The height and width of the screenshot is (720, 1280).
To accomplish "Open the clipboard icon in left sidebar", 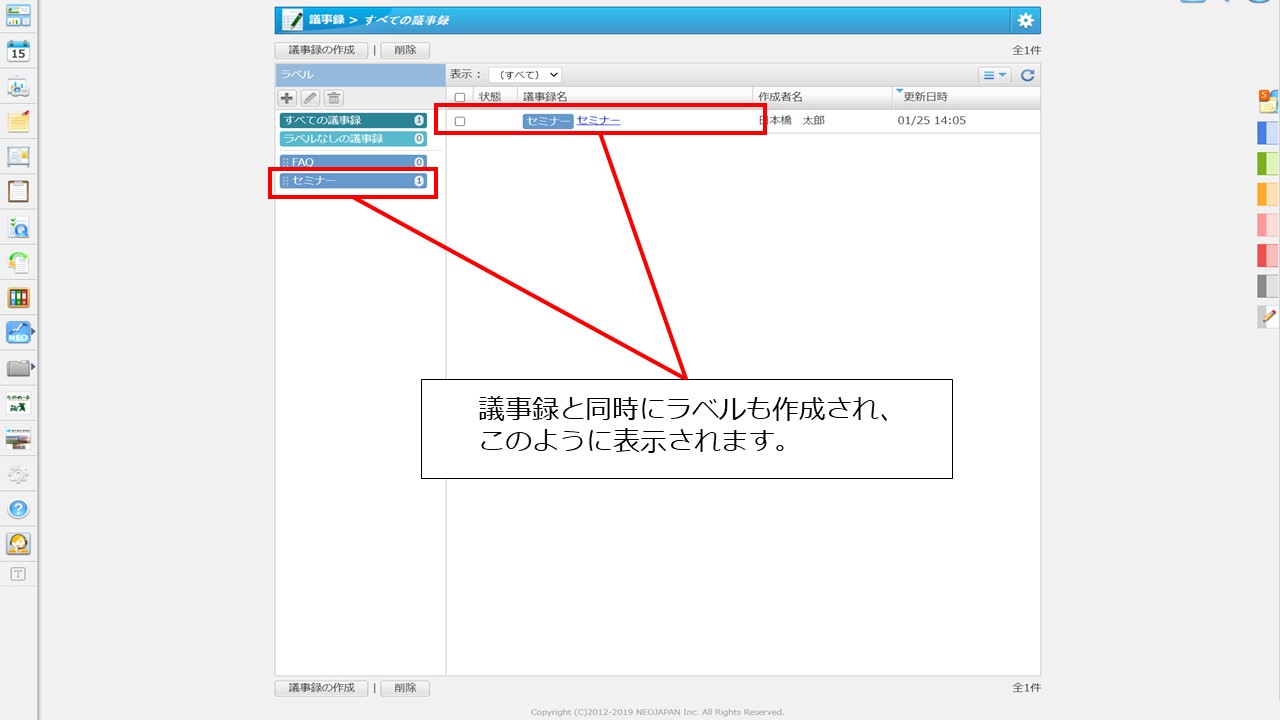I will 18,191.
